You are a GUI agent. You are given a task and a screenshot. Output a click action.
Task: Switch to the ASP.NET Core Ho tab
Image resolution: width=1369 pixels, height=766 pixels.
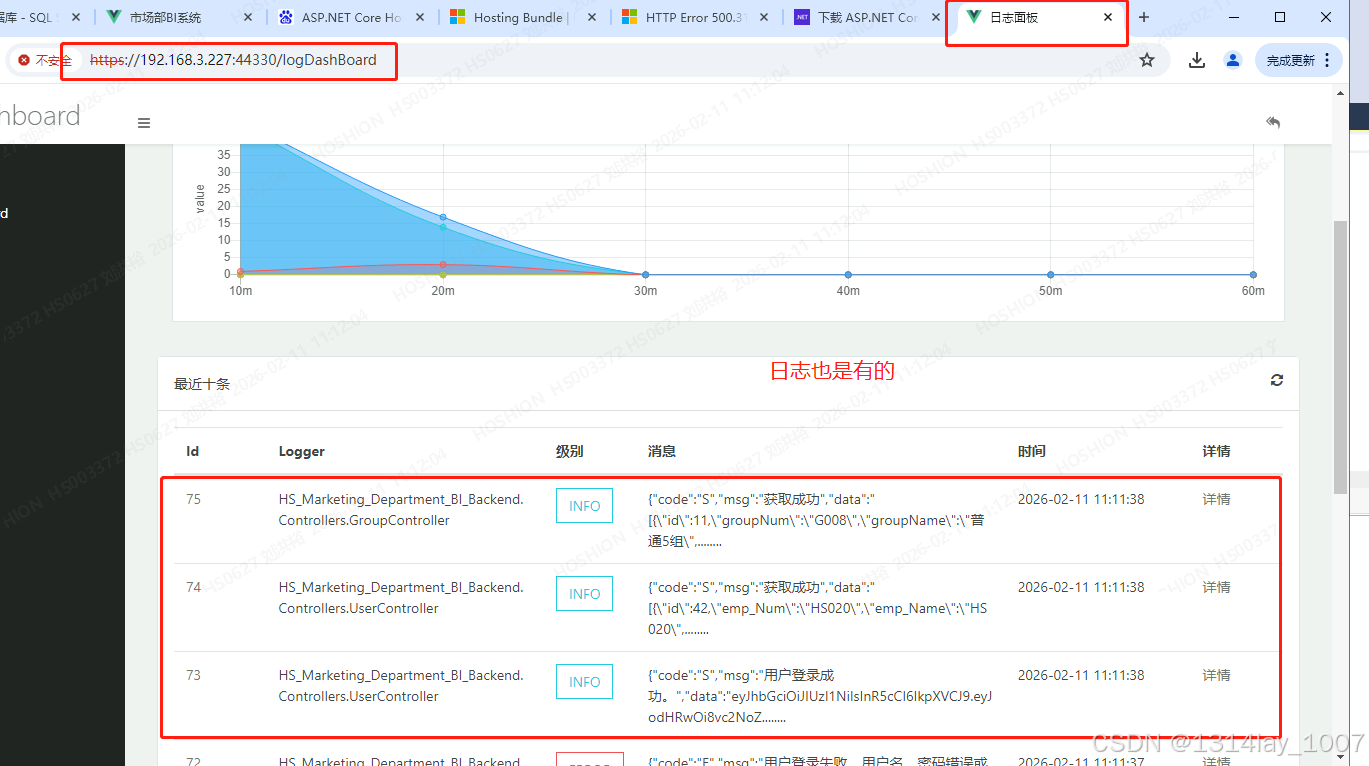pos(351,17)
